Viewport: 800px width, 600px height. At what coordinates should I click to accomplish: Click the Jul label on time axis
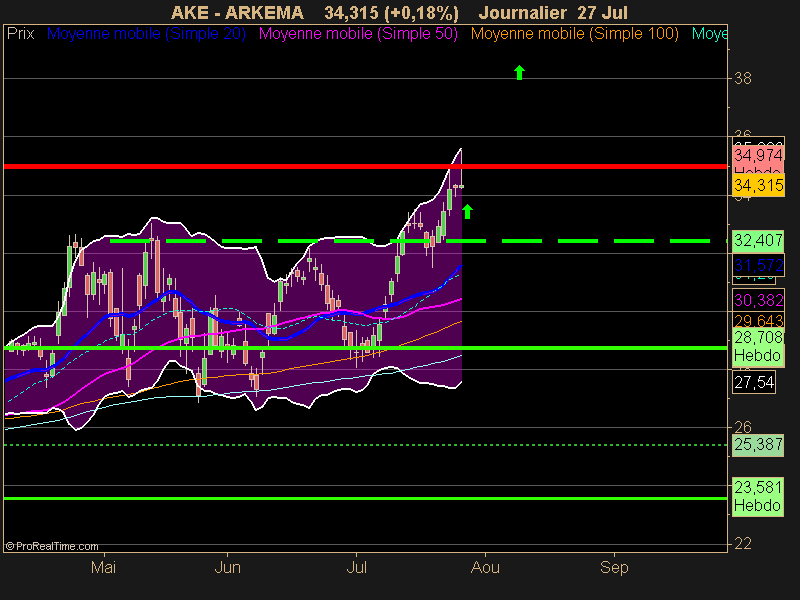(x=356, y=567)
